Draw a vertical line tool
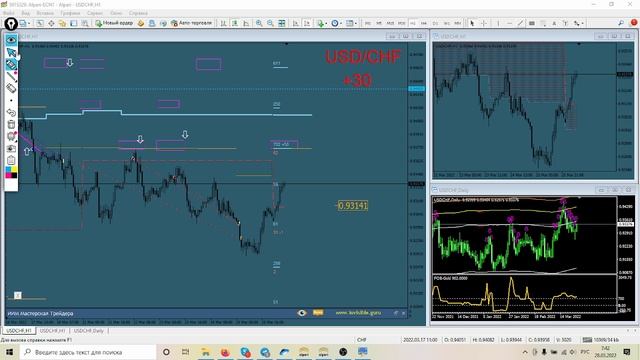The width and height of the screenshot is (640, 360). click(x=498, y=23)
